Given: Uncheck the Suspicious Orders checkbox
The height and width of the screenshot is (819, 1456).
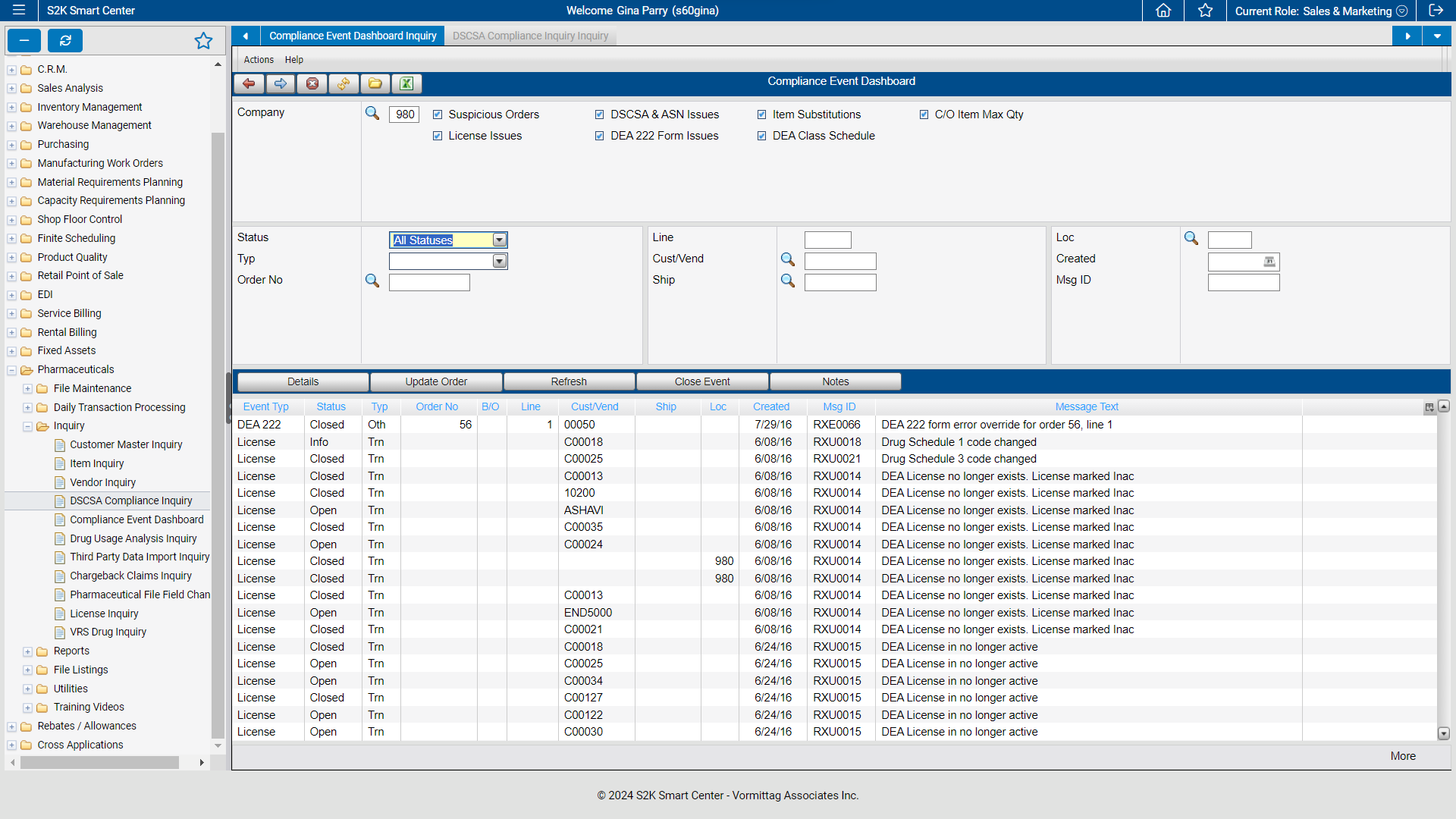Looking at the screenshot, I should tap(438, 114).
